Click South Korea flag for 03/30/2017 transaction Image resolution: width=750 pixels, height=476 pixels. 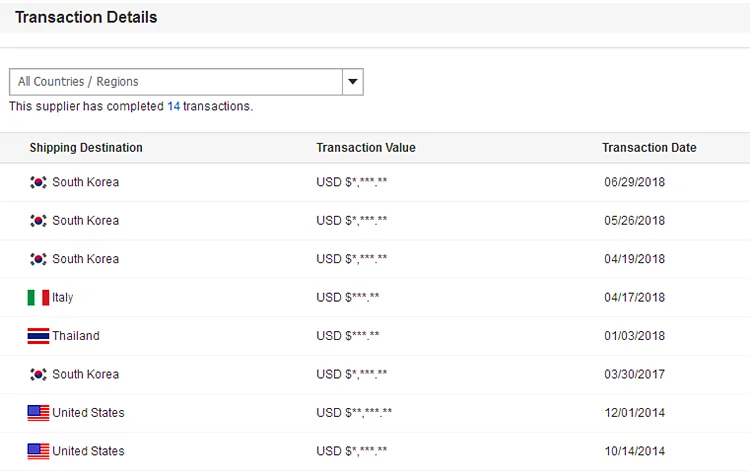point(38,374)
